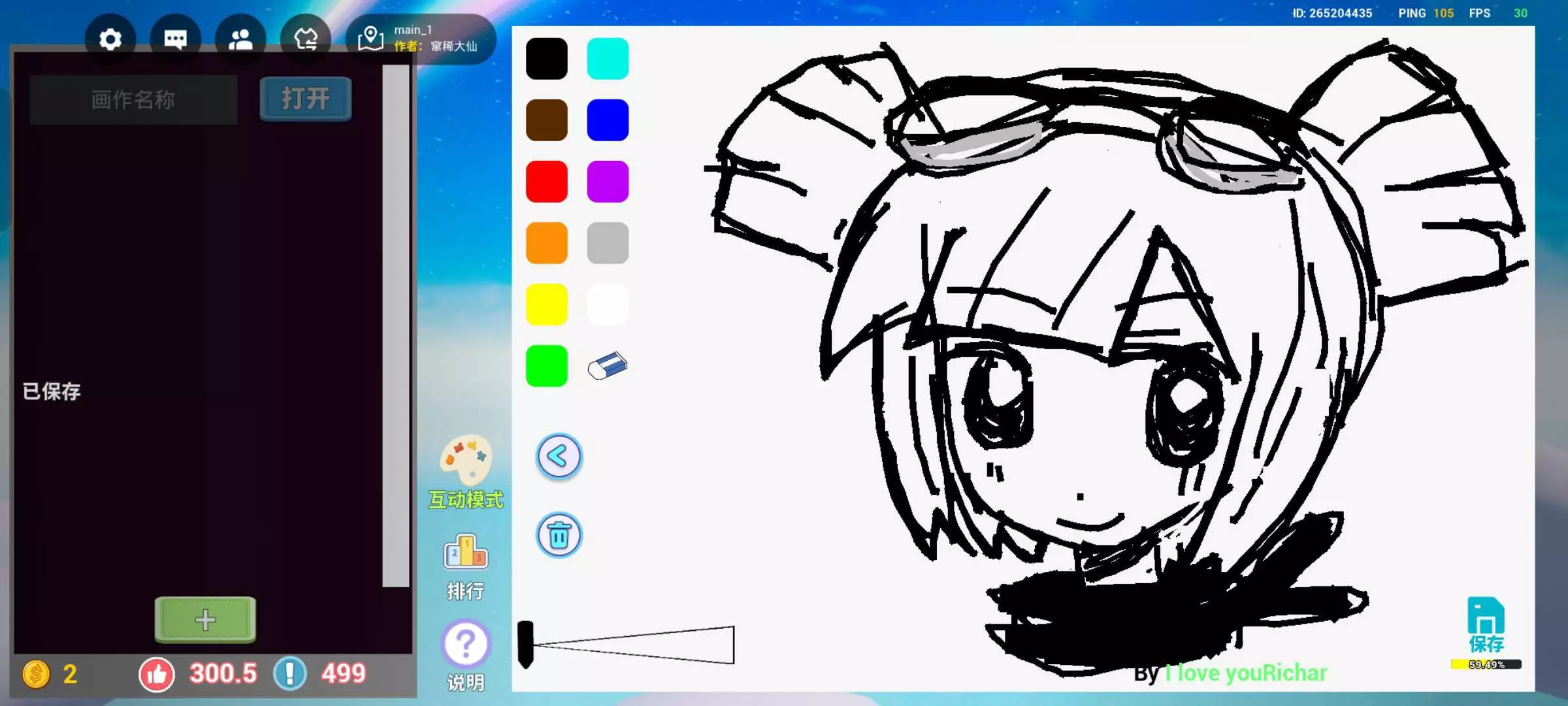Pick the red color swatch

pos(546,182)
